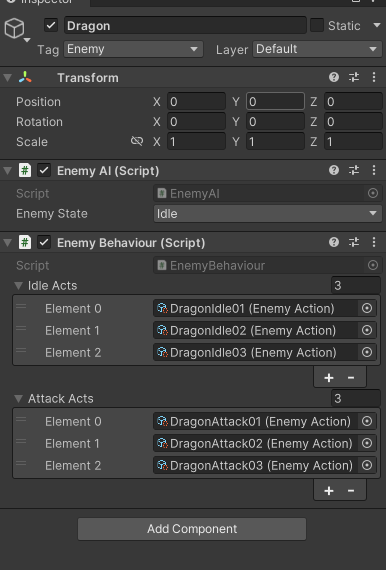This screenshot has height=570, width=386.
Task: Open the Tag dropdown showing Enemy
Action: [x=133, y=49]
